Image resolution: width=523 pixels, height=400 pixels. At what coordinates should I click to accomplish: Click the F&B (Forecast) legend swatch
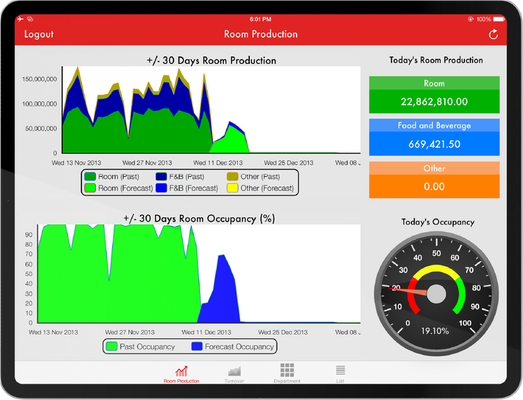pyautogui.click(x=161, y=188)
